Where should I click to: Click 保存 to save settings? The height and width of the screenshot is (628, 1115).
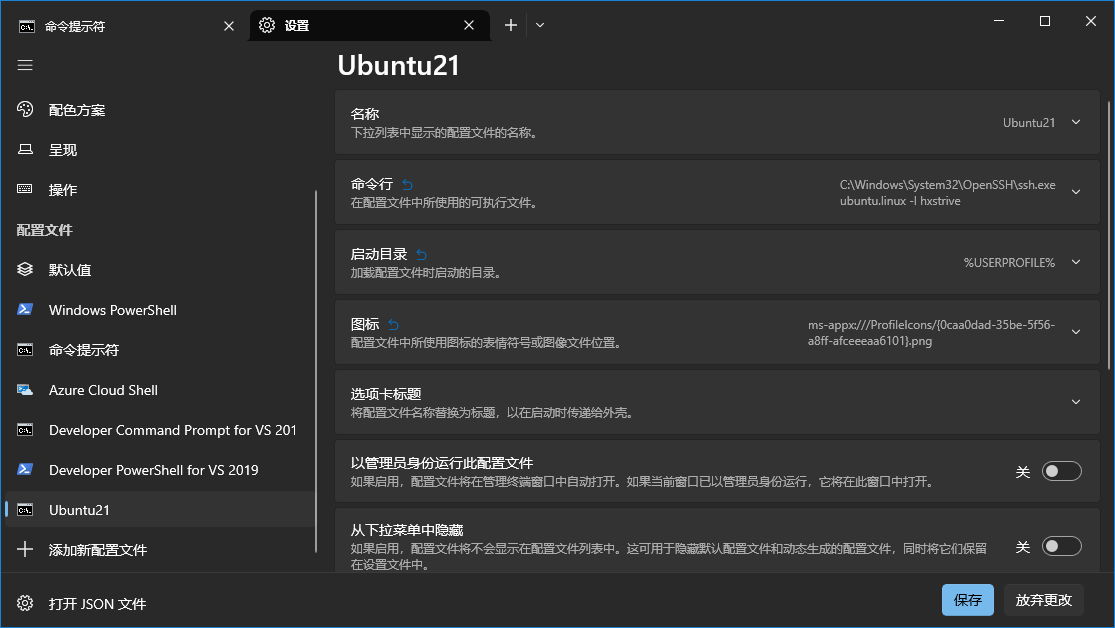(x=968, y=600)
